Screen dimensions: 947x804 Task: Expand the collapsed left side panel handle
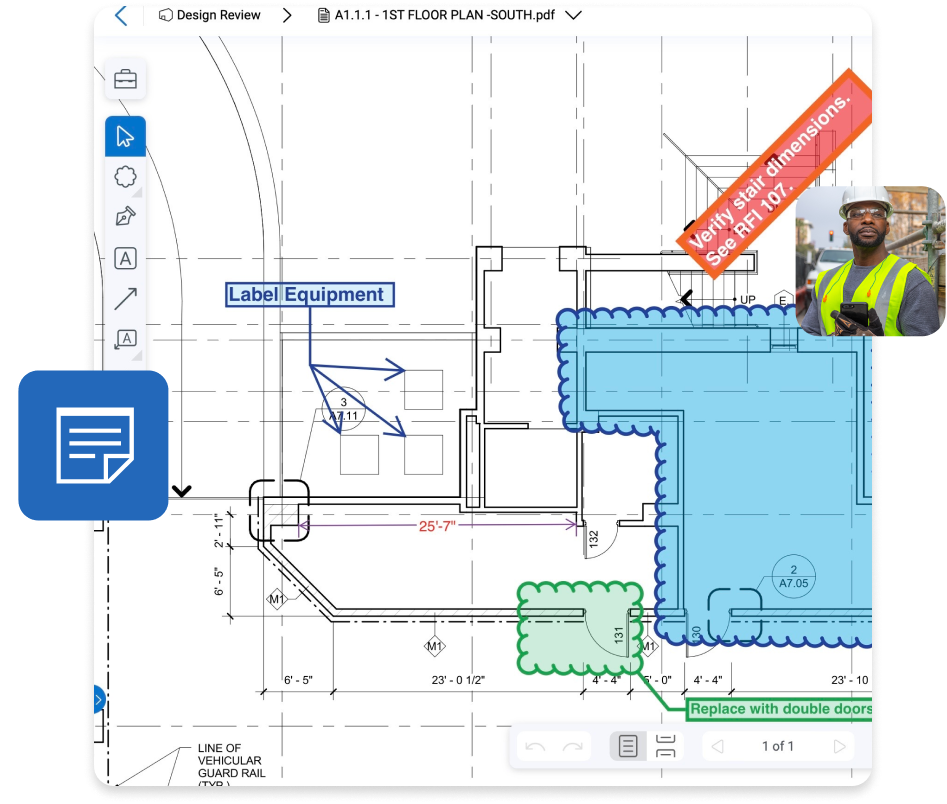[98, 699]
